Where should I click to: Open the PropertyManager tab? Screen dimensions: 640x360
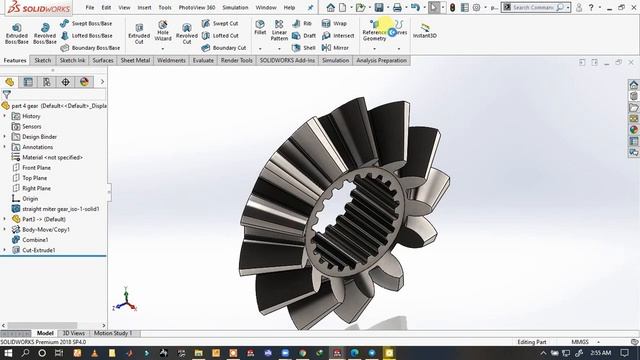(x=28, y=82)
